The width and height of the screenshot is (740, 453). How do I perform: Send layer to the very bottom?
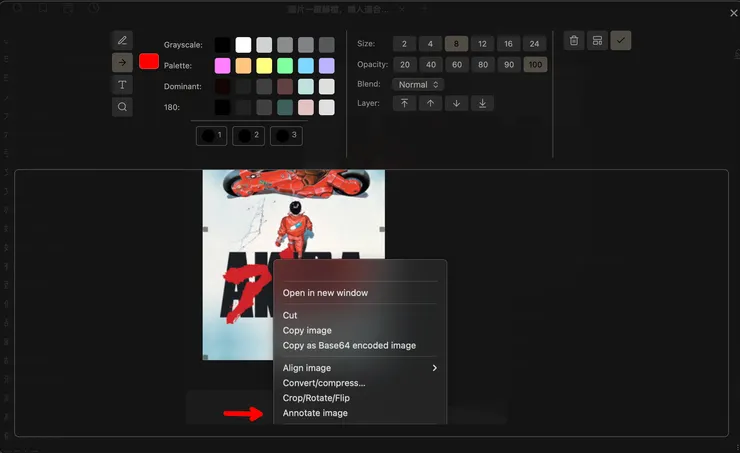click(x=482, y=103)
